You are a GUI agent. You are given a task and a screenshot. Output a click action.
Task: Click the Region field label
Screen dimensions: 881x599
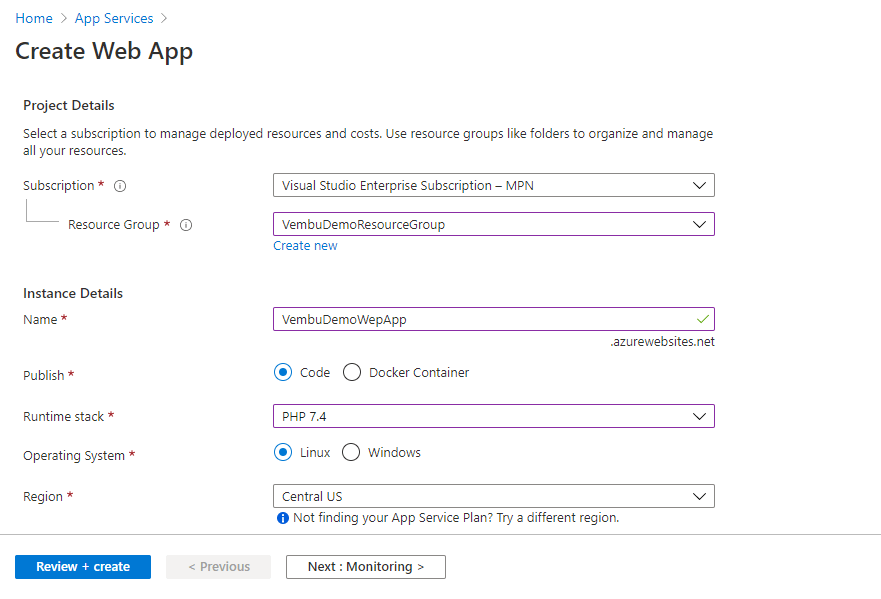[43, 497]
